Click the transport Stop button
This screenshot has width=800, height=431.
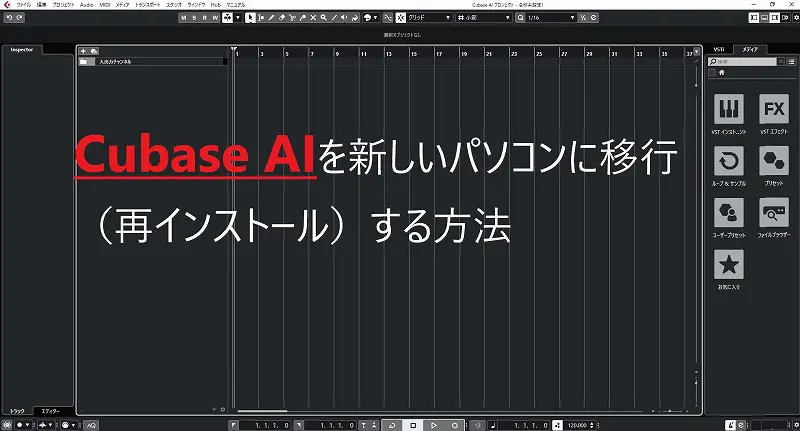413,425
